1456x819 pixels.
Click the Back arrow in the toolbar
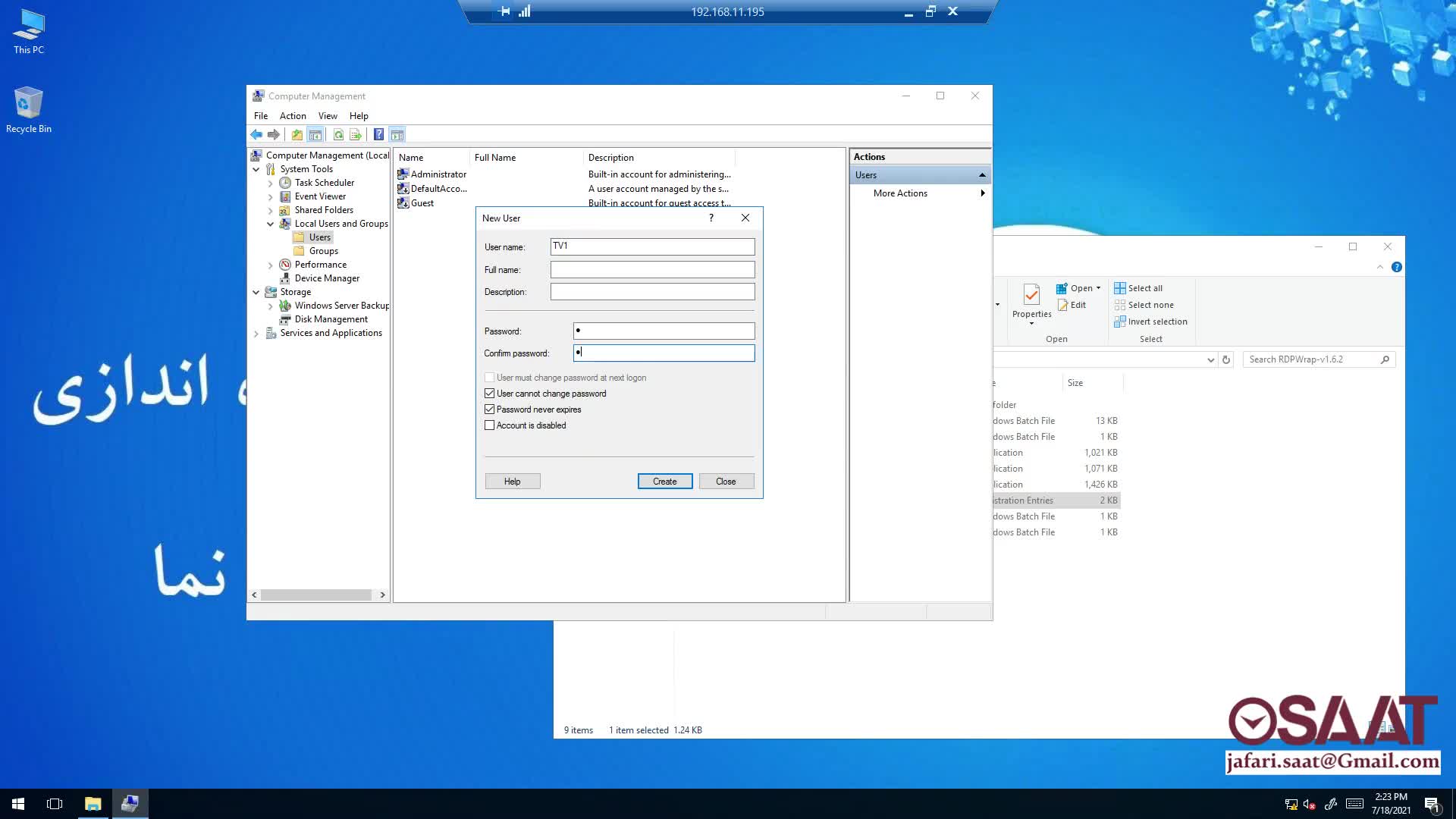(x=256, y=135)
